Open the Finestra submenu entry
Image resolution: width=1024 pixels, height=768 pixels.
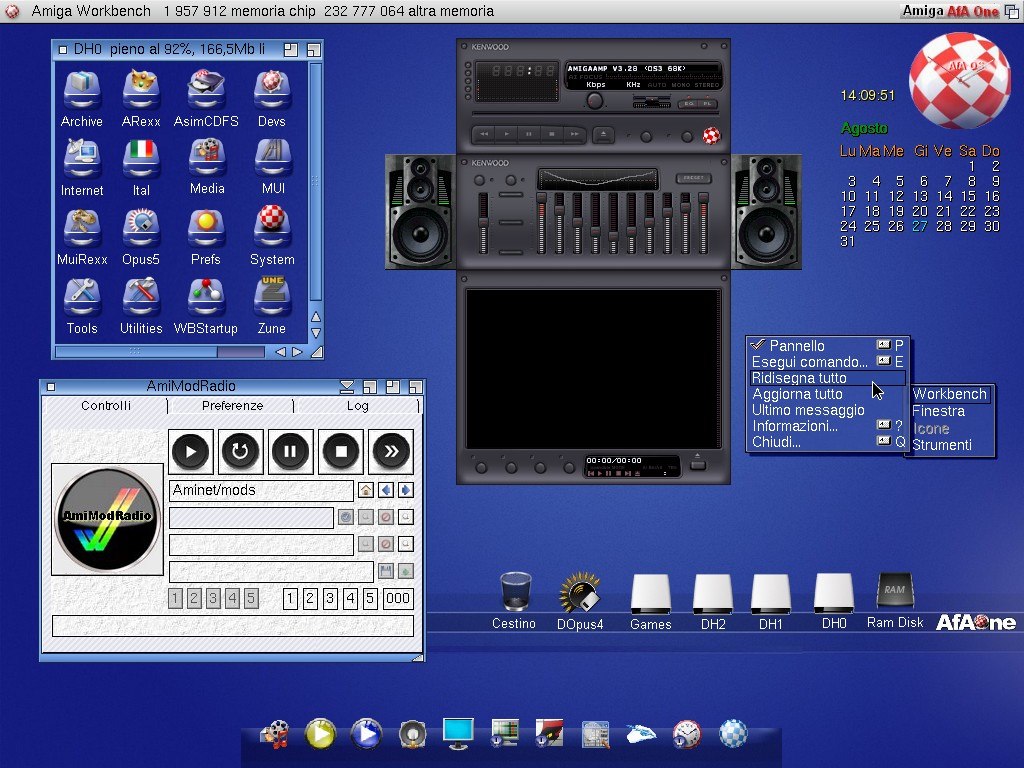pos(938,411)
